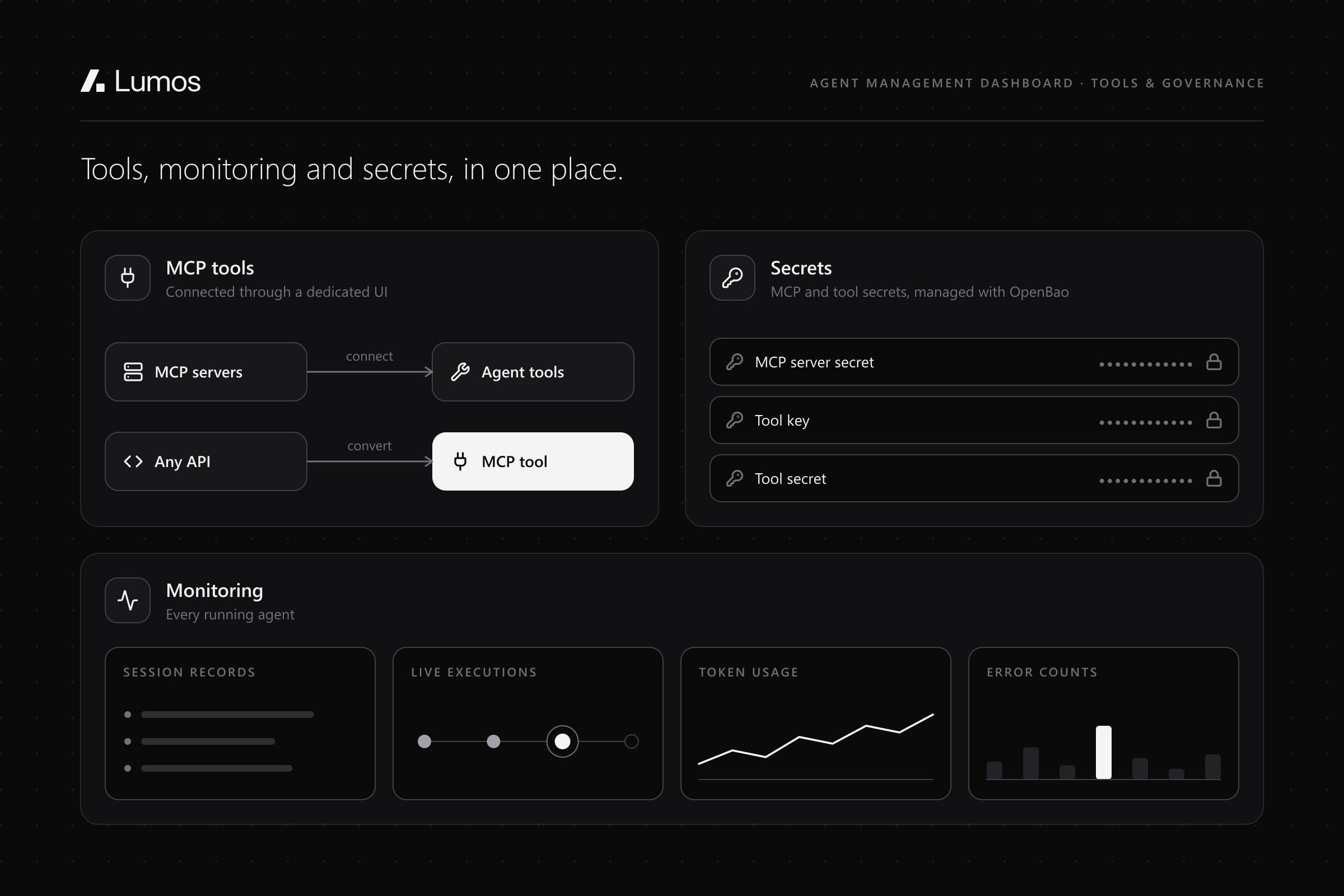The width and height of the screenshot is (1344, 896).
Task: Open the Session Records card
Action: pyautogui.click(x=240, y=724)
